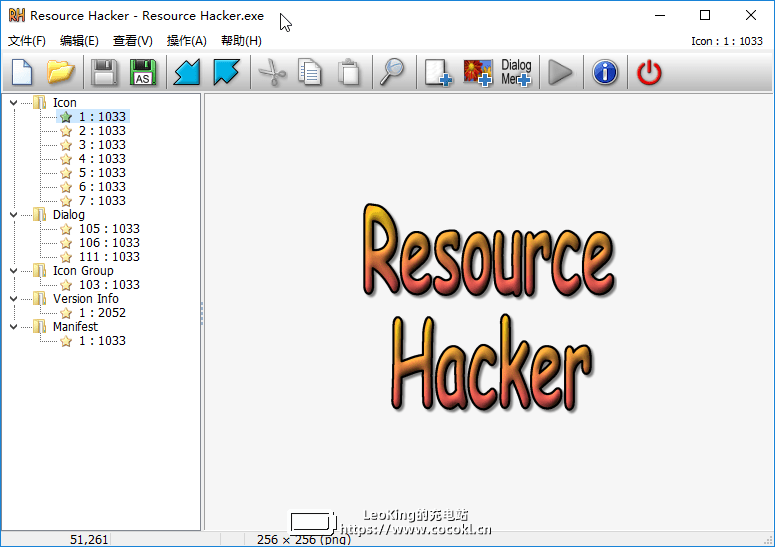This screenshot has width=775, height=547.
Task: Click the Cut scissors icon
Action: (x=272, y=72)
